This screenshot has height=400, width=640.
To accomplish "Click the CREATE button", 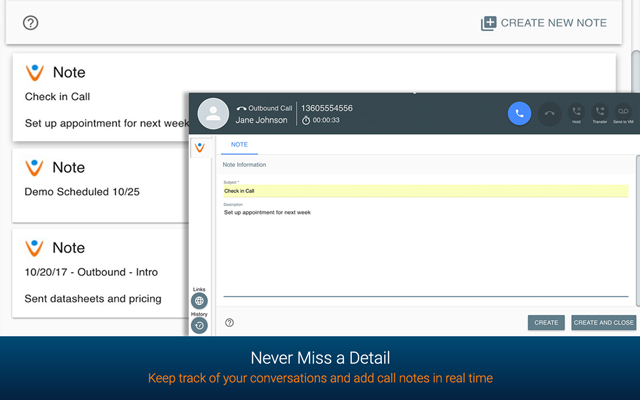I will (546, 323).
